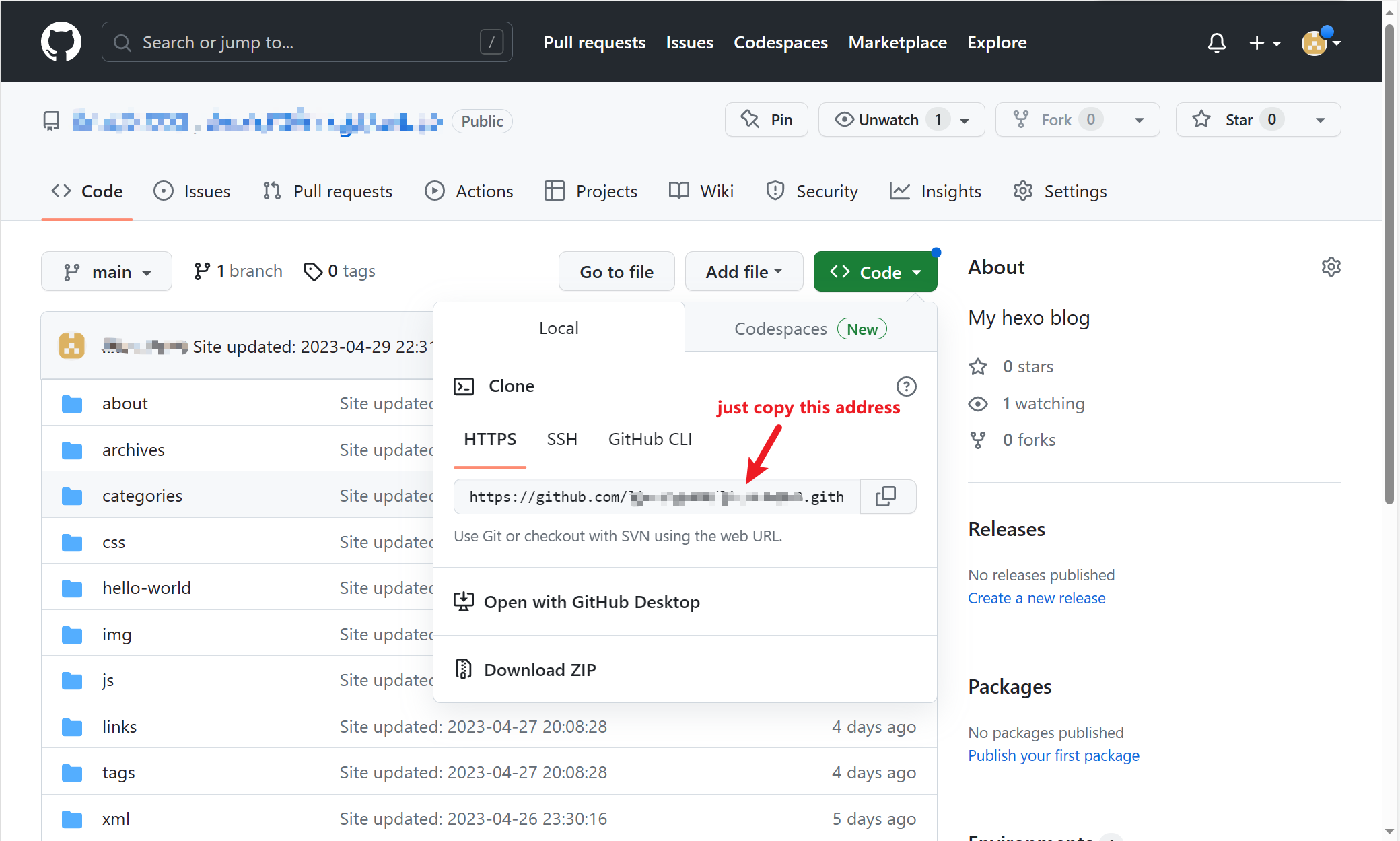Select the GitHub CLI option
The image size is (1400, 841).
[649, 438]
